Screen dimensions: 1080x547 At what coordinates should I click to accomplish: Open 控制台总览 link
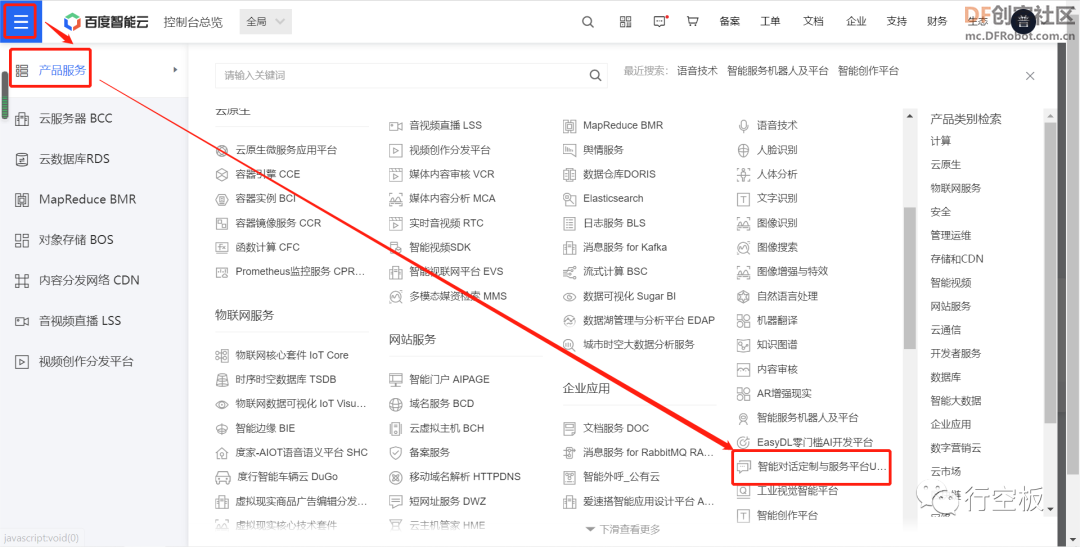click(x=193, y=22)
